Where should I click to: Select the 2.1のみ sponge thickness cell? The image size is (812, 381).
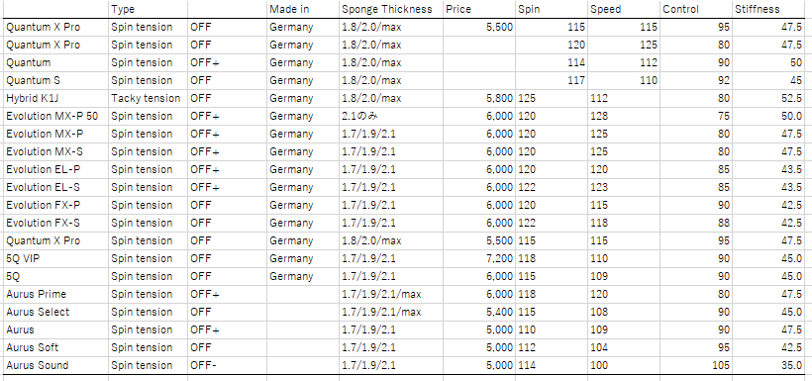tap(391, 116)
